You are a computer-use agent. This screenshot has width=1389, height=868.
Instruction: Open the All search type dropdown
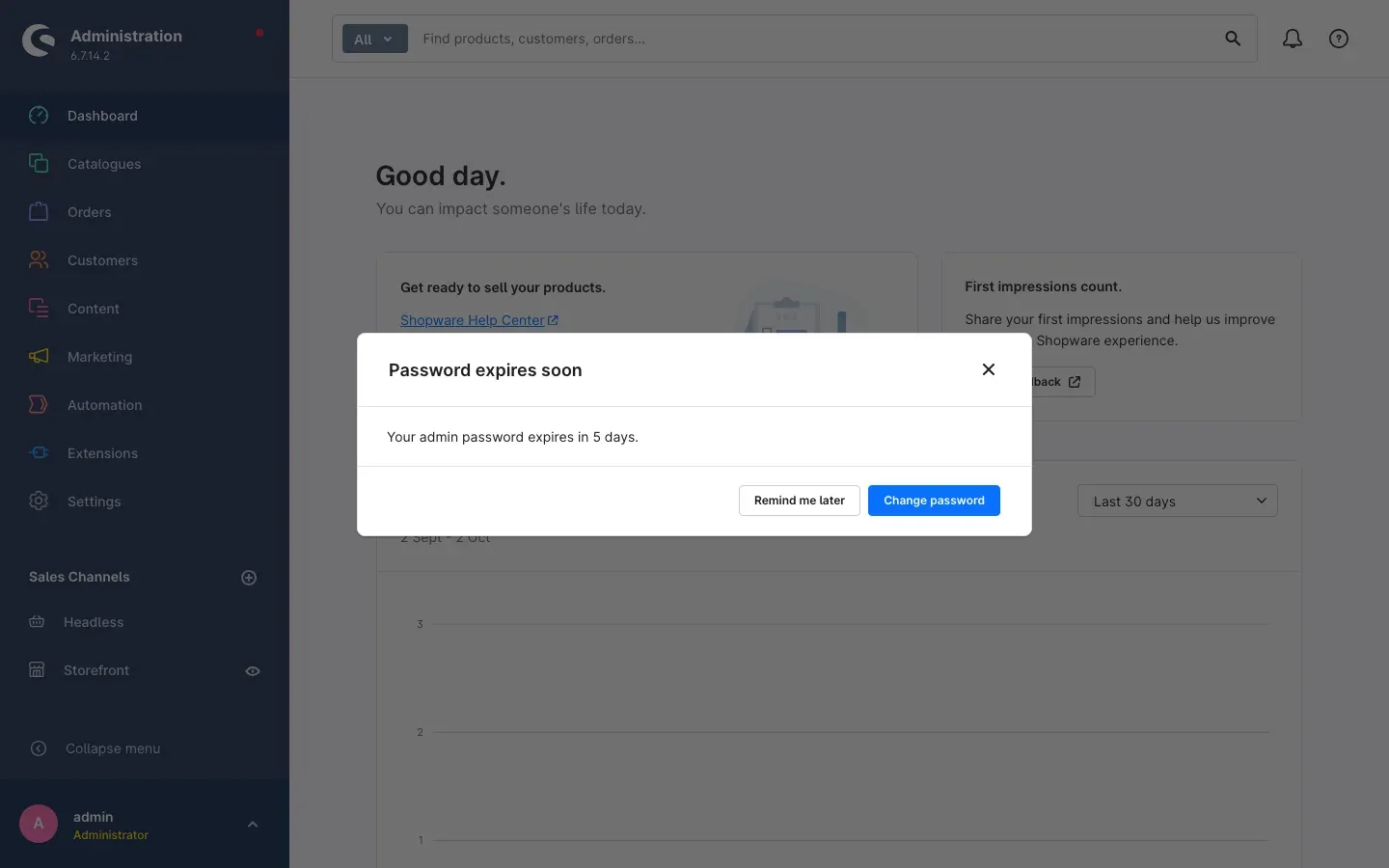tap(374, 40)
